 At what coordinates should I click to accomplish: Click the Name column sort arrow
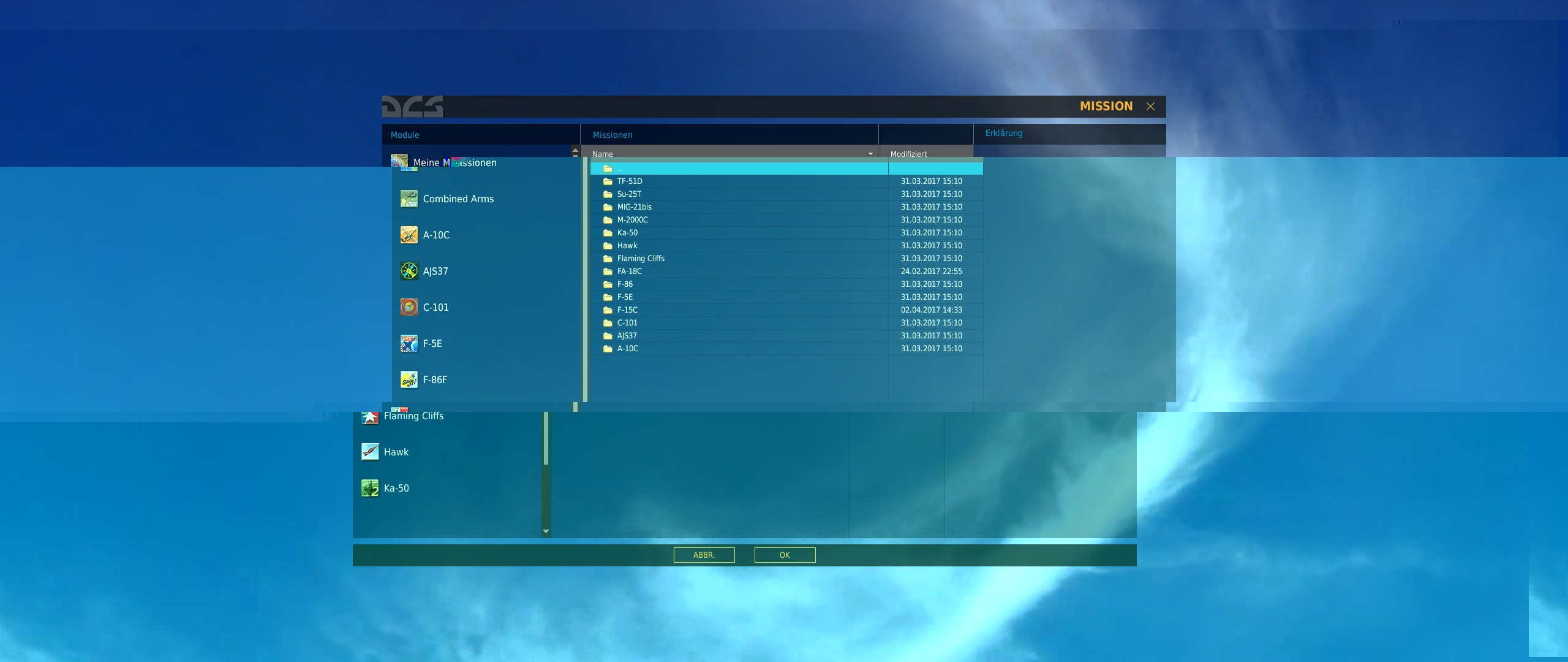(x=870, y=154)
